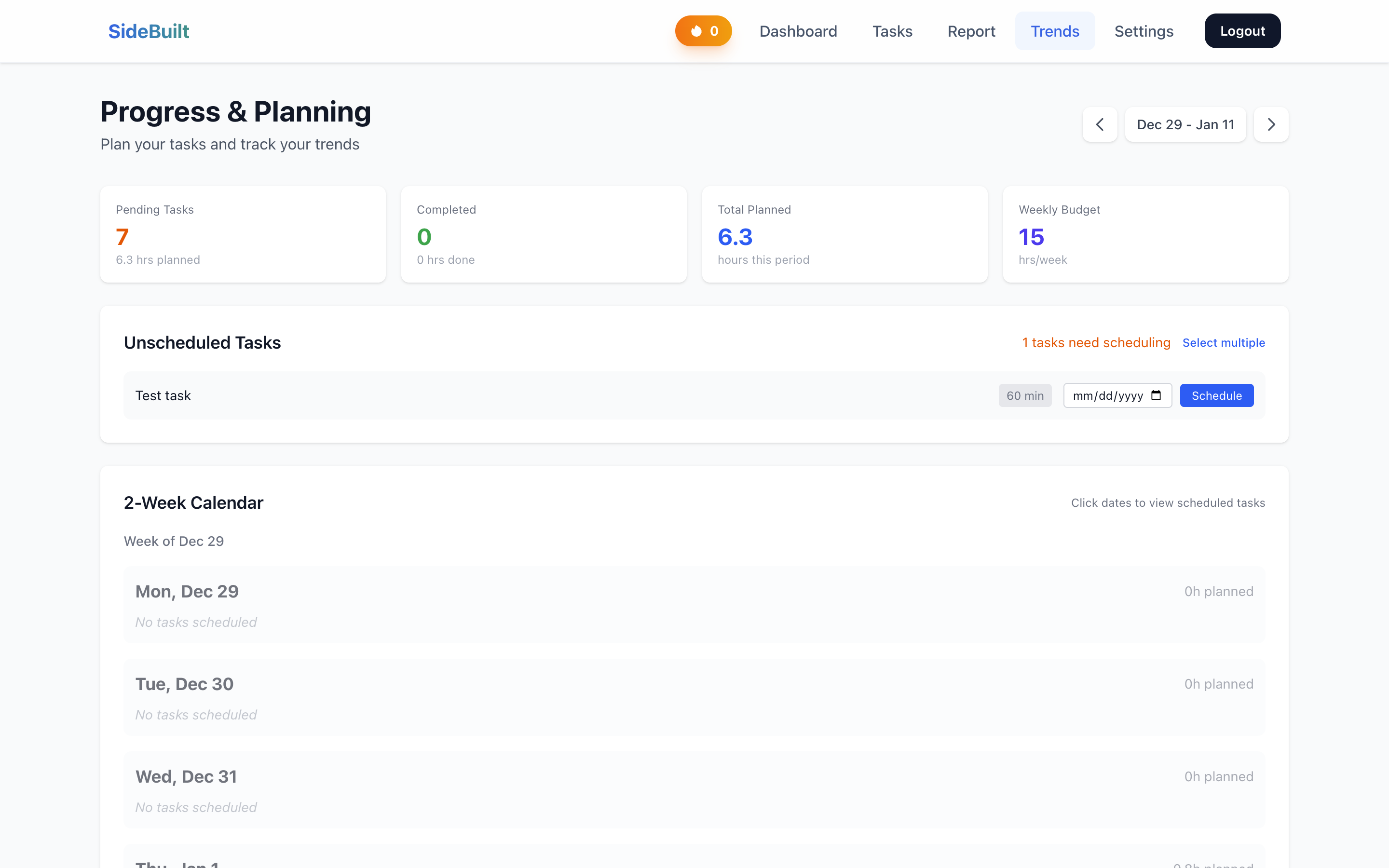
Task: Select Mon, Dec 29 to view scheduled tasks
Action: pyautogui.click(x=694, y=605)
